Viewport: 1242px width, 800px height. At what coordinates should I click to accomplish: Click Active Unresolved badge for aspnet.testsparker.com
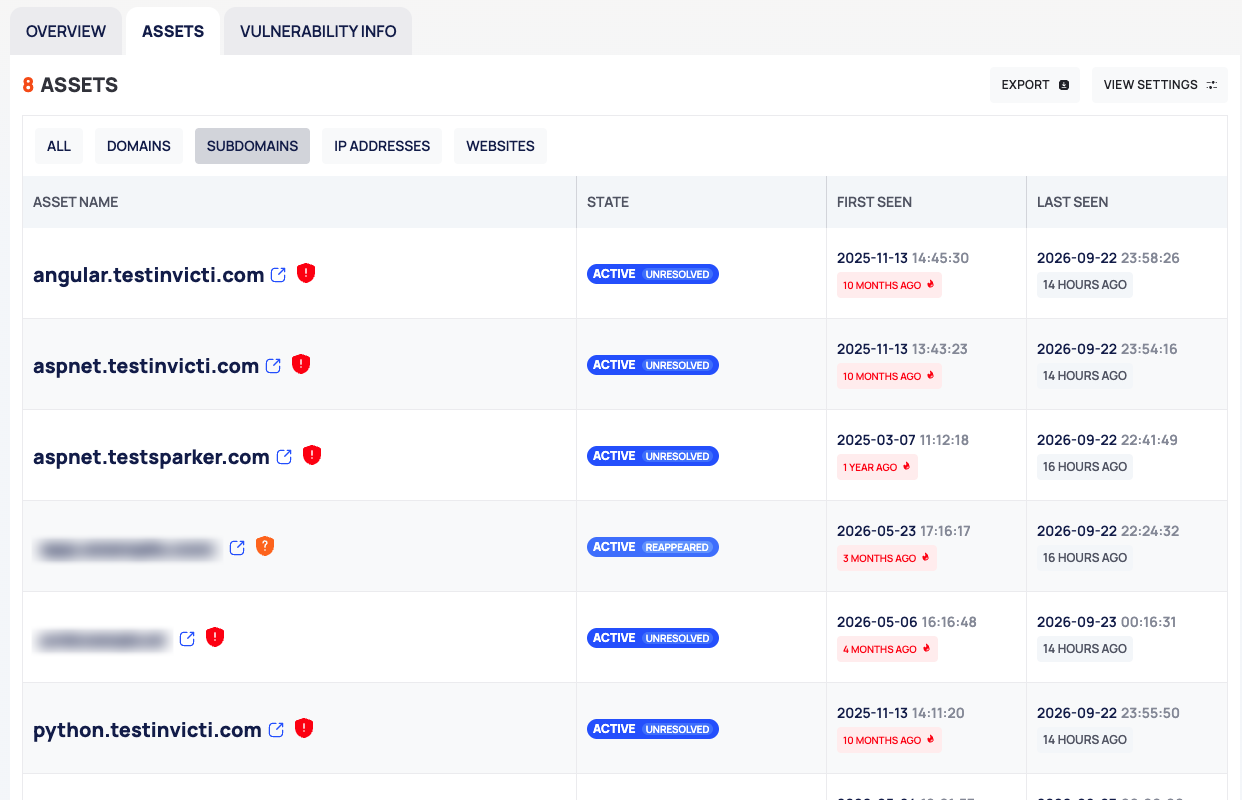[x=653, y=456]
